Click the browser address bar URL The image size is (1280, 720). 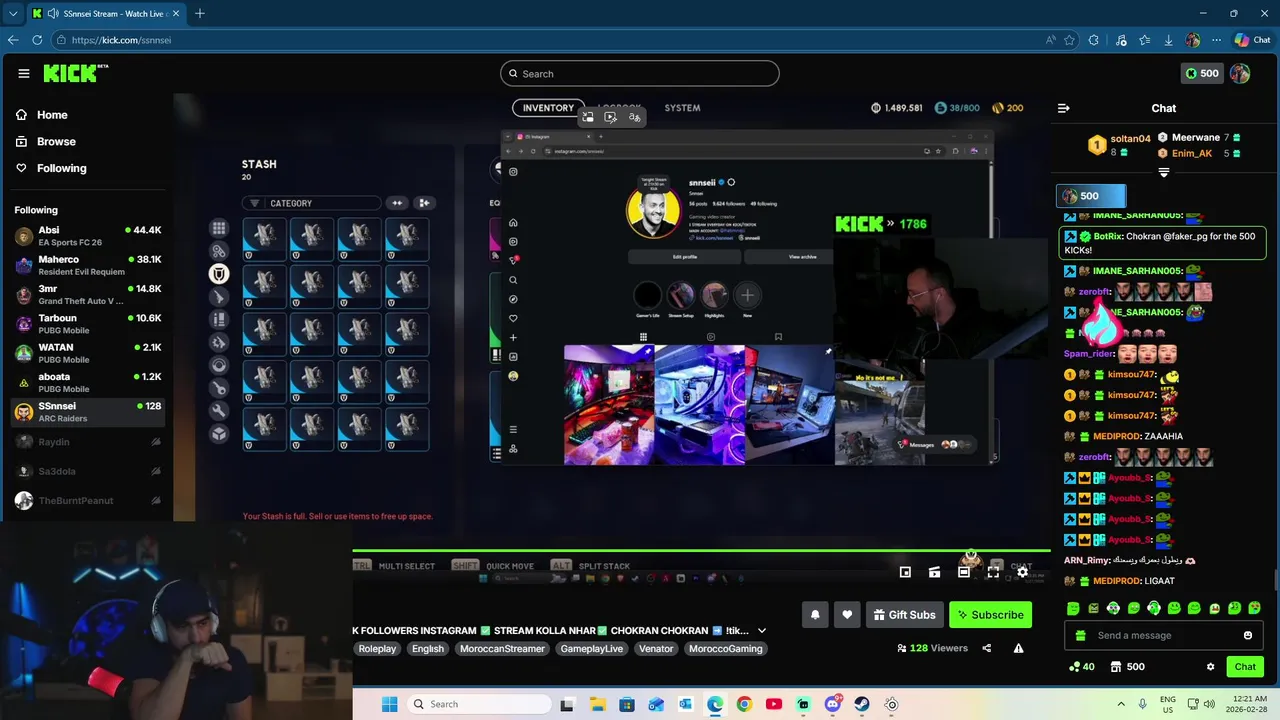pyautogui.click(x=121, y=40)
